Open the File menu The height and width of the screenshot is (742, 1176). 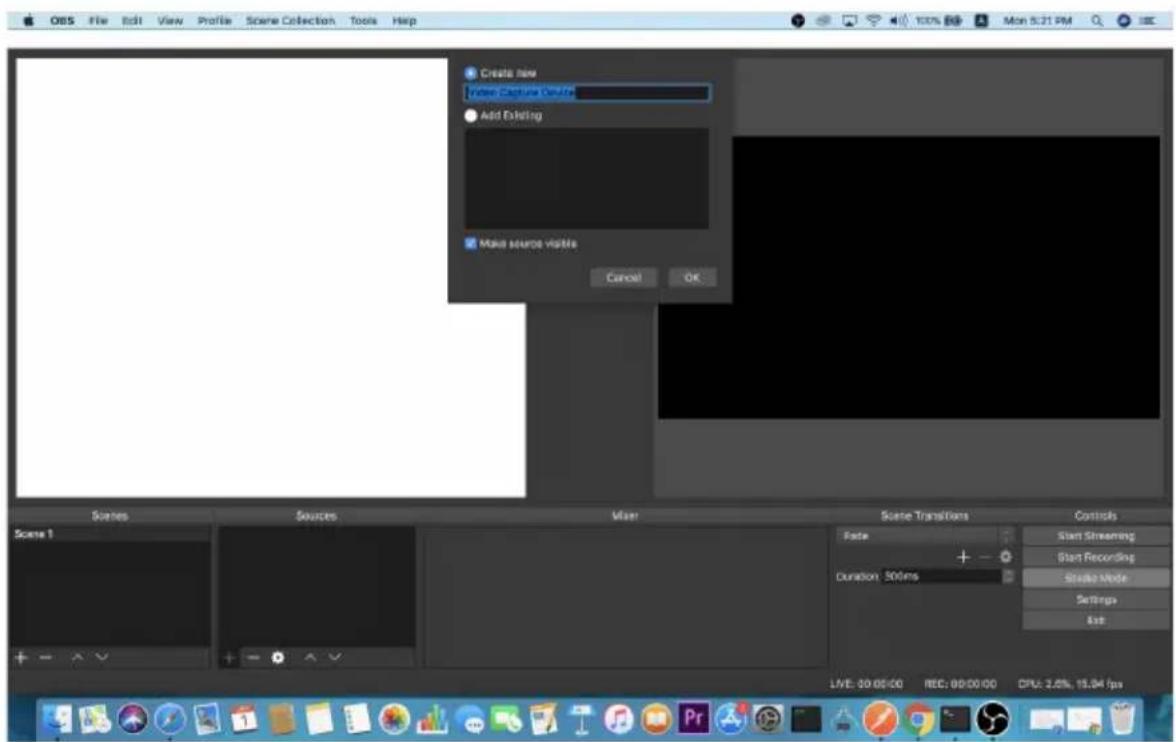98,21
